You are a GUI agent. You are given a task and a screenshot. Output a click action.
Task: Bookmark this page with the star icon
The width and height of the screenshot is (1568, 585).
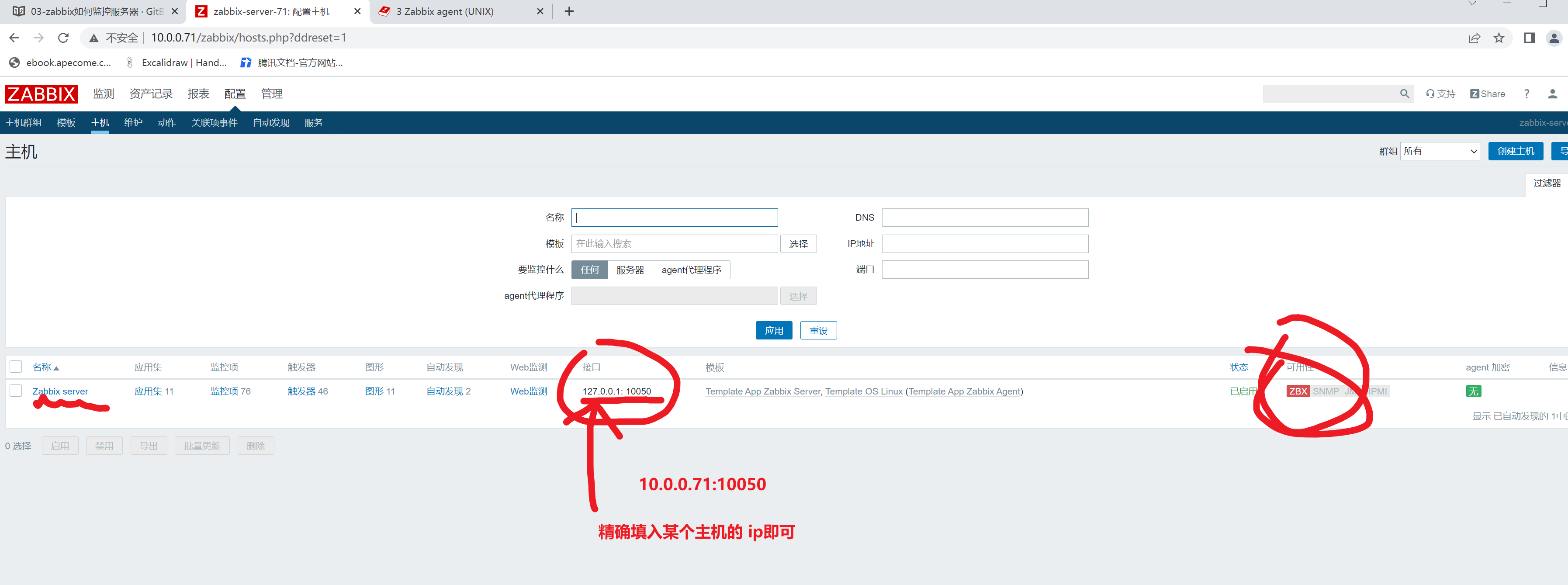click(x=1499, y=38)
